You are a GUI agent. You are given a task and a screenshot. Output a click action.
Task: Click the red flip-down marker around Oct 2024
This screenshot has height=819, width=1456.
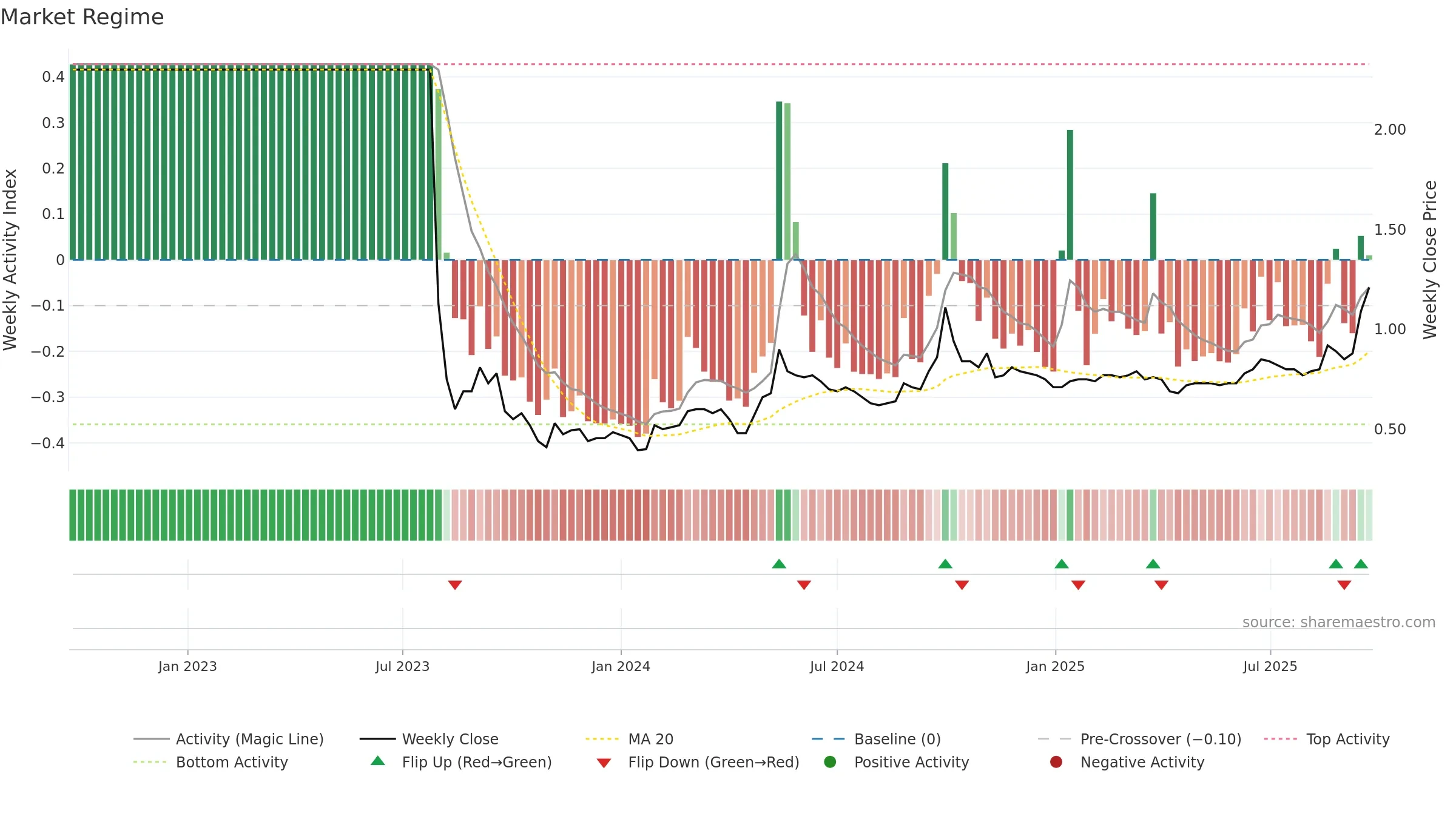tap(962, 585)
